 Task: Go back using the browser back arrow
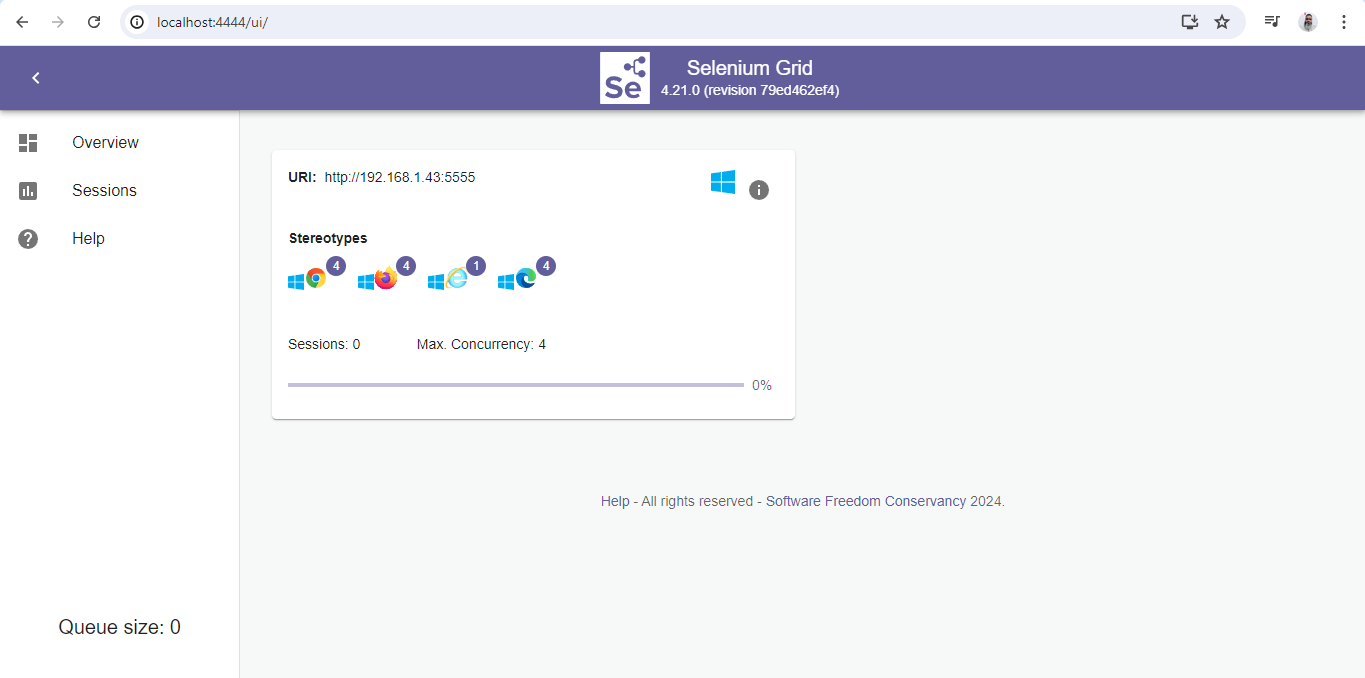click(x=22, y=22)
